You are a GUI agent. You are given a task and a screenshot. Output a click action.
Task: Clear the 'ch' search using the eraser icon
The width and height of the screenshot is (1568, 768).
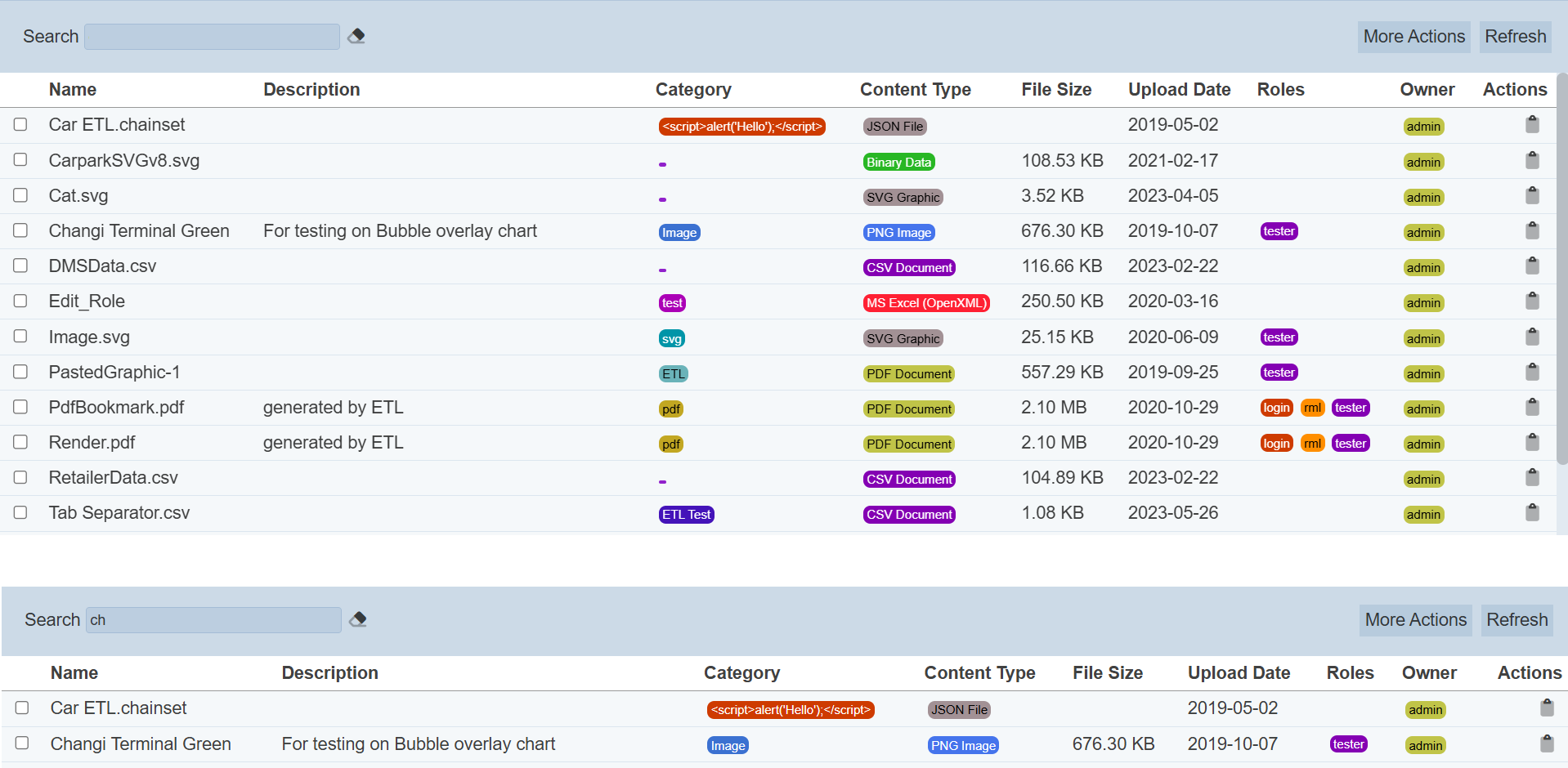pos(358,619)
